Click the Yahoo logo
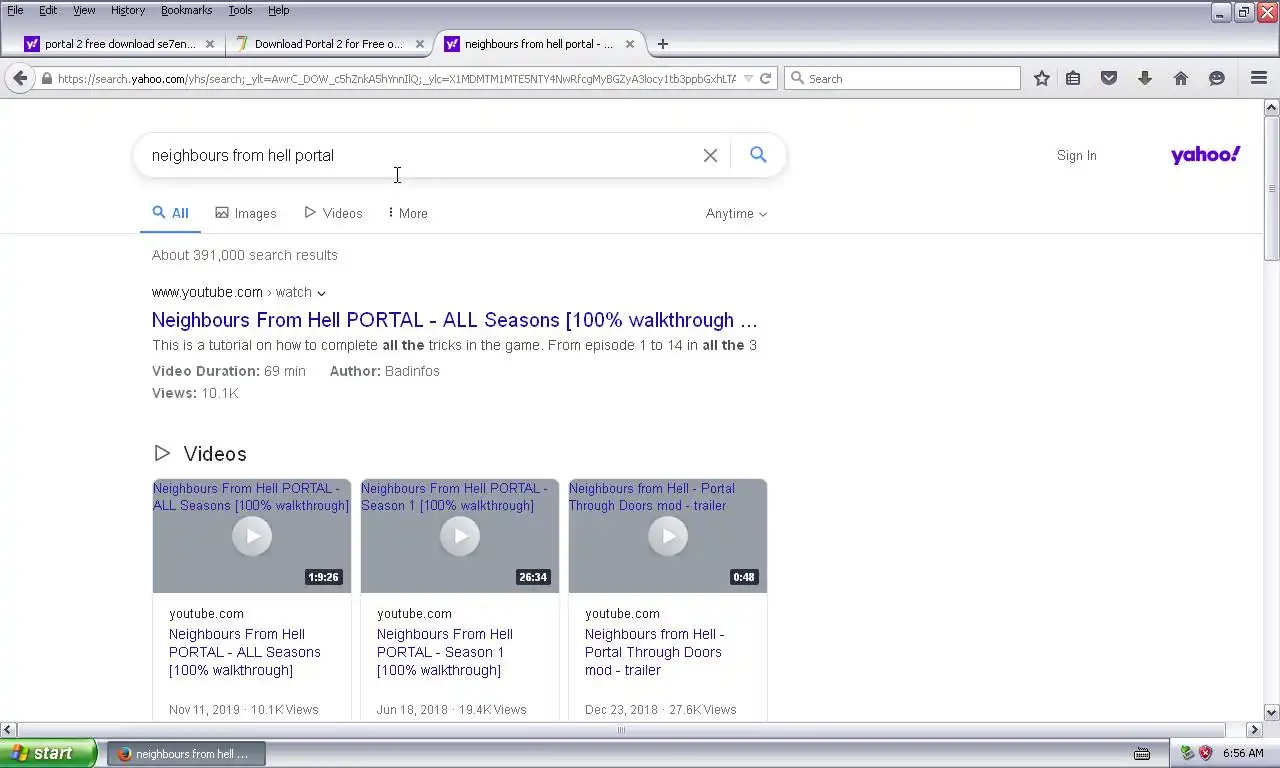The width and height of the screenshot is (1280, 768). click(x=1205, y=155)
